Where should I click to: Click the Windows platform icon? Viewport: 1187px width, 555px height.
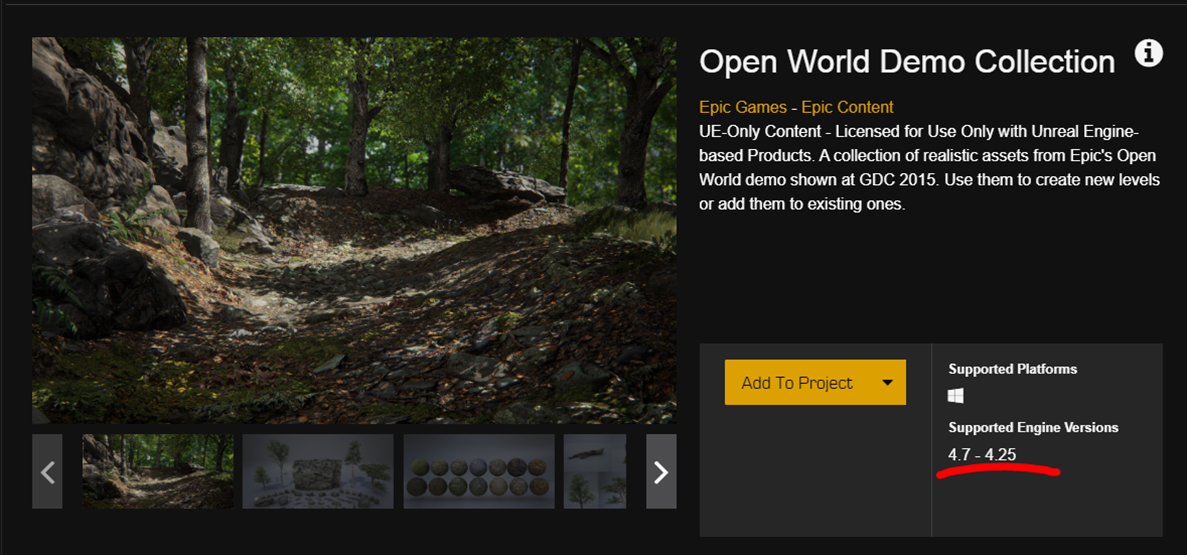click(955, 396)
